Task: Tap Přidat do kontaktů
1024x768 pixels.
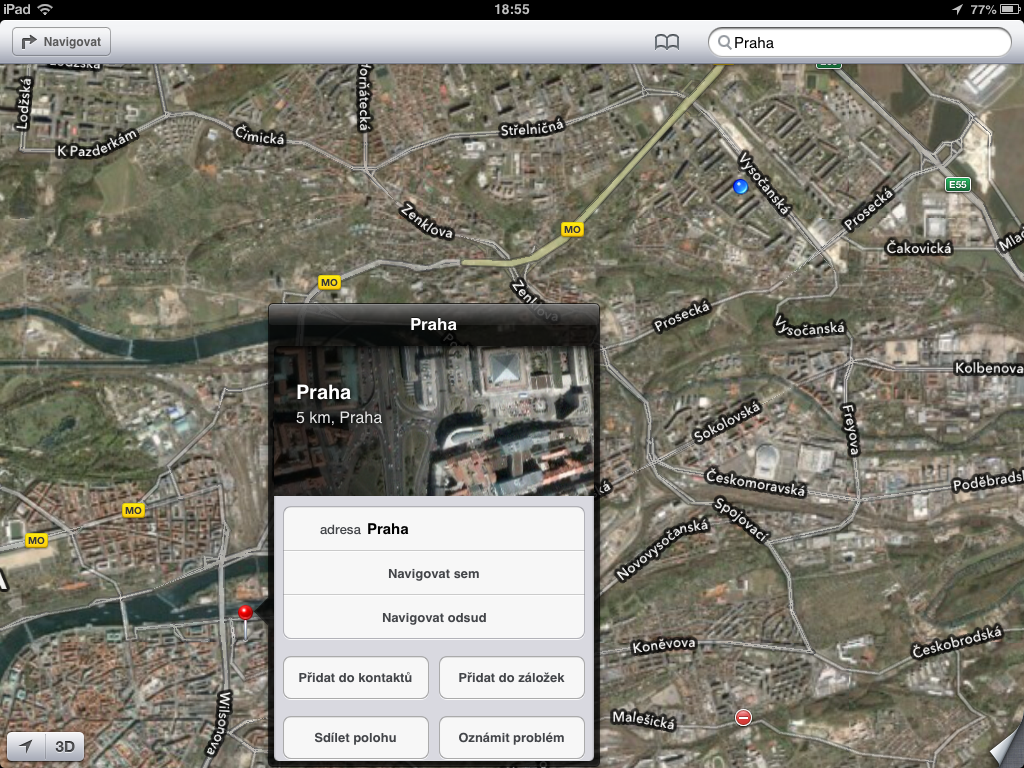Action: click(x=355, y=677)
